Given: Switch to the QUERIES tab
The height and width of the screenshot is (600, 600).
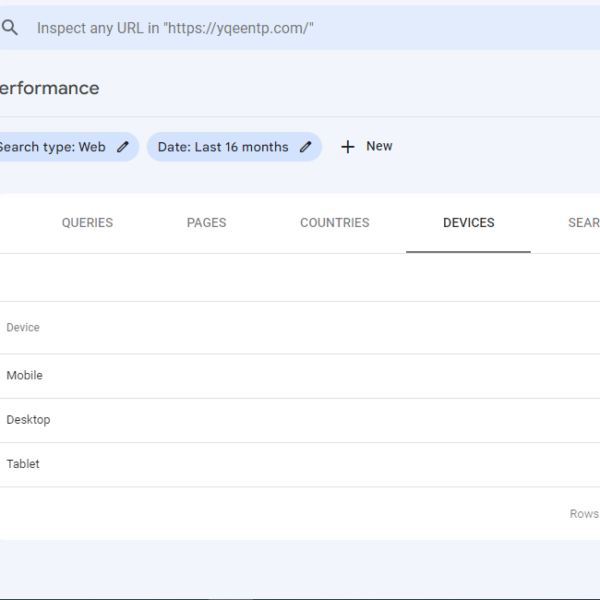Looking at the screenshot, I should [x=87, y=223].
